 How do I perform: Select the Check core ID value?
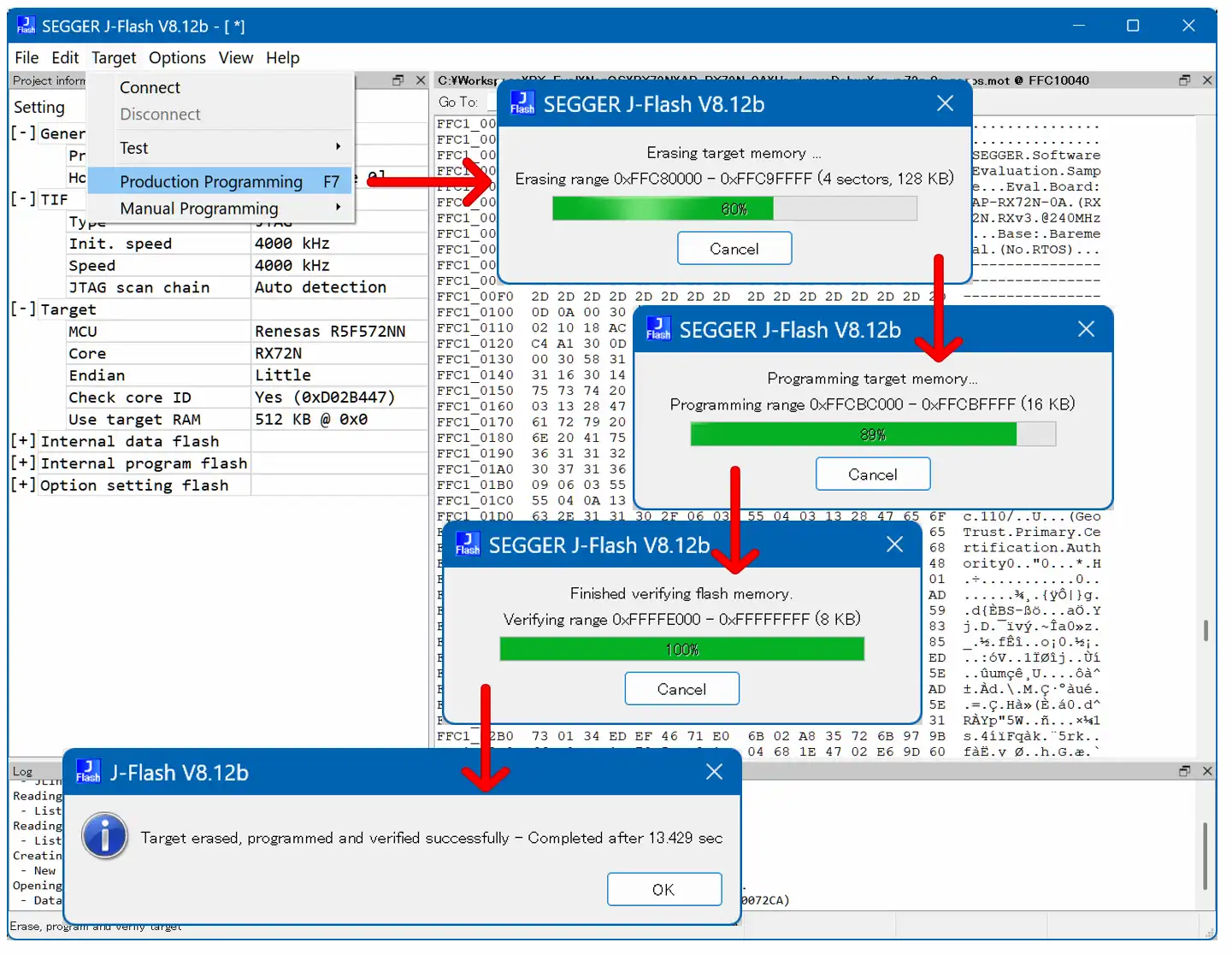point(339,397)
